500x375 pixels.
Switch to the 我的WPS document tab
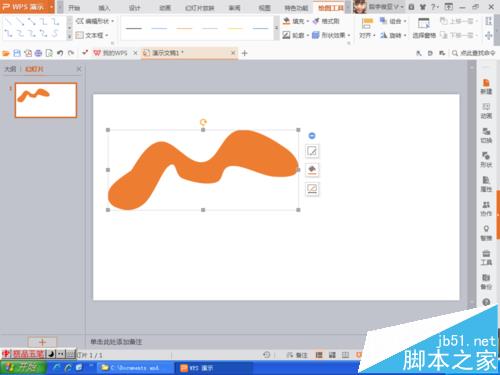point(115,53)
